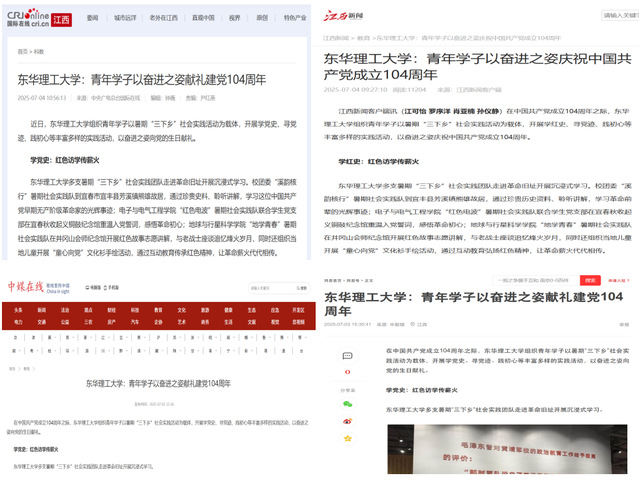
Task: Open the 艺术 tab in the red navigation bar
Action: pos(181,322)
